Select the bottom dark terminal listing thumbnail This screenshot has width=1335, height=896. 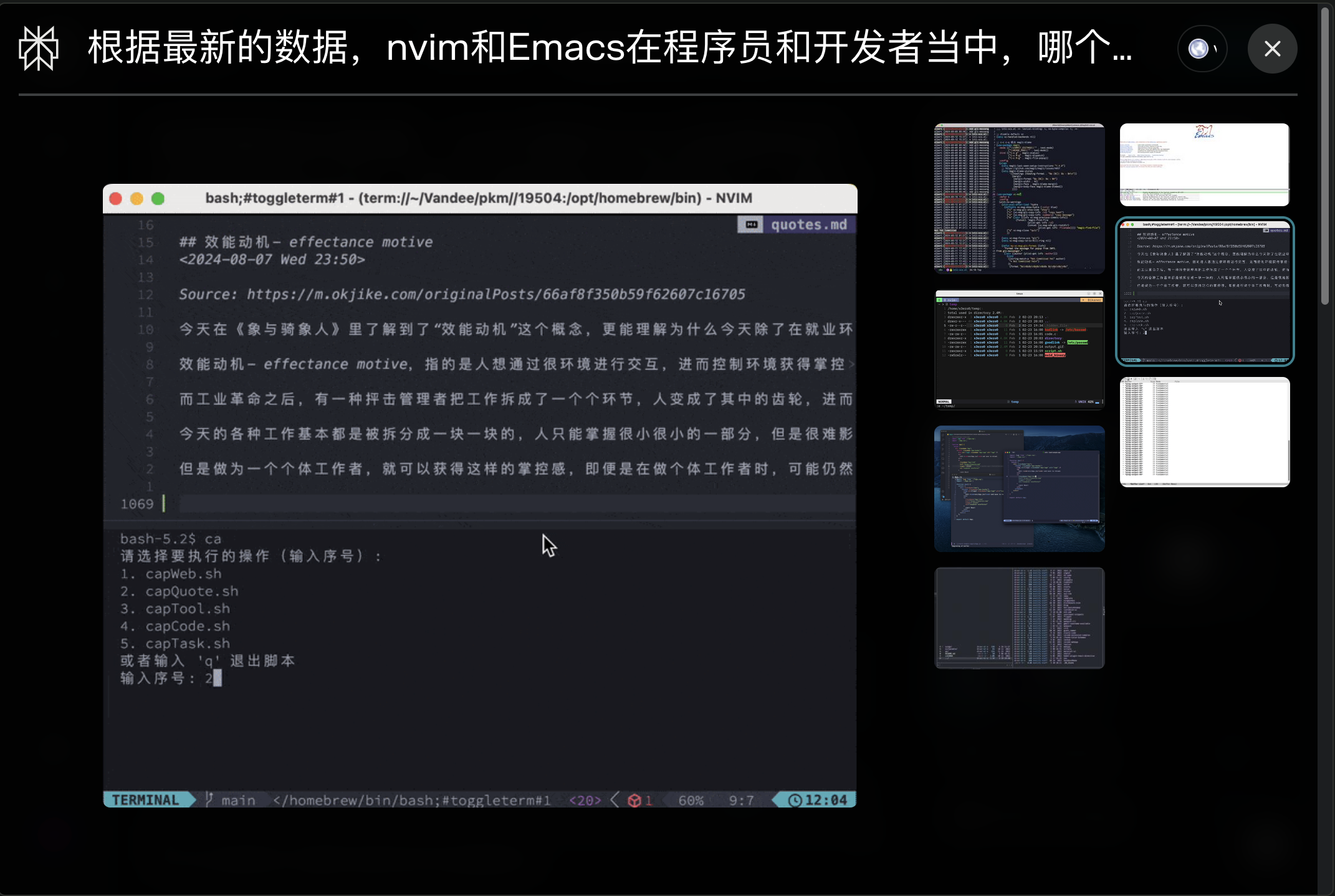click(1019, 617)
